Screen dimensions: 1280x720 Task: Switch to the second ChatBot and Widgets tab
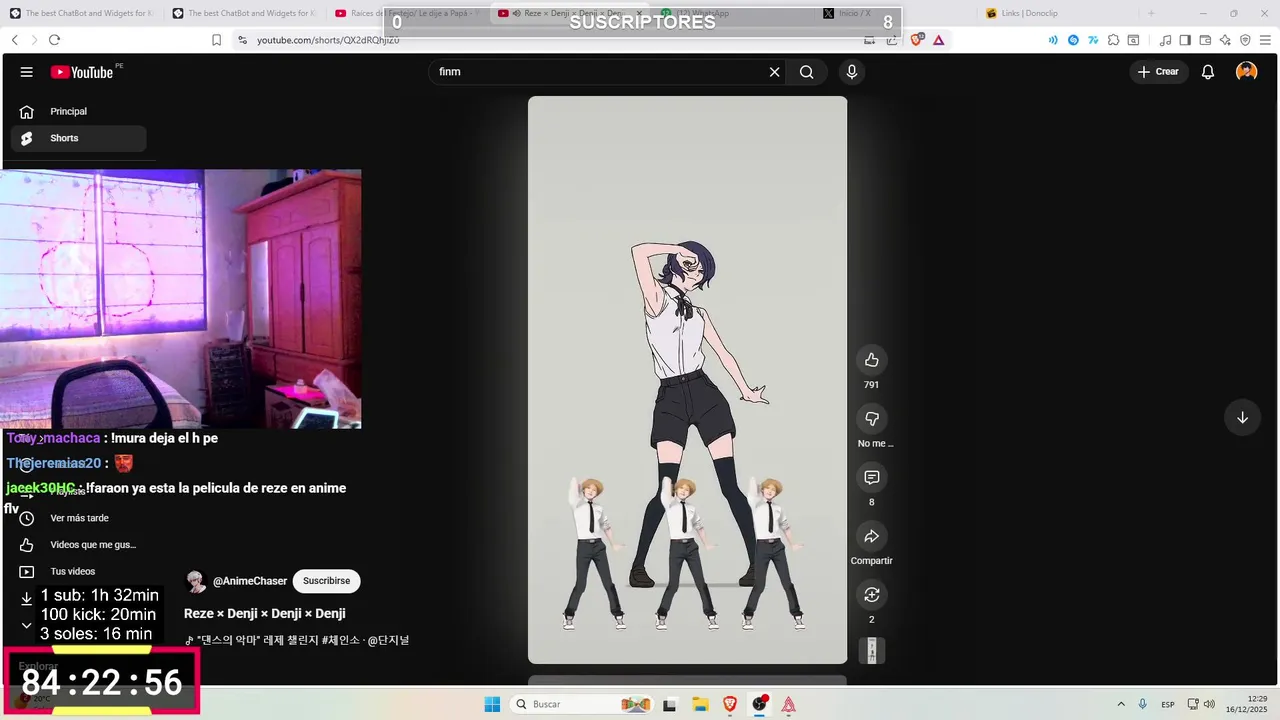click(x=243, y=13)
